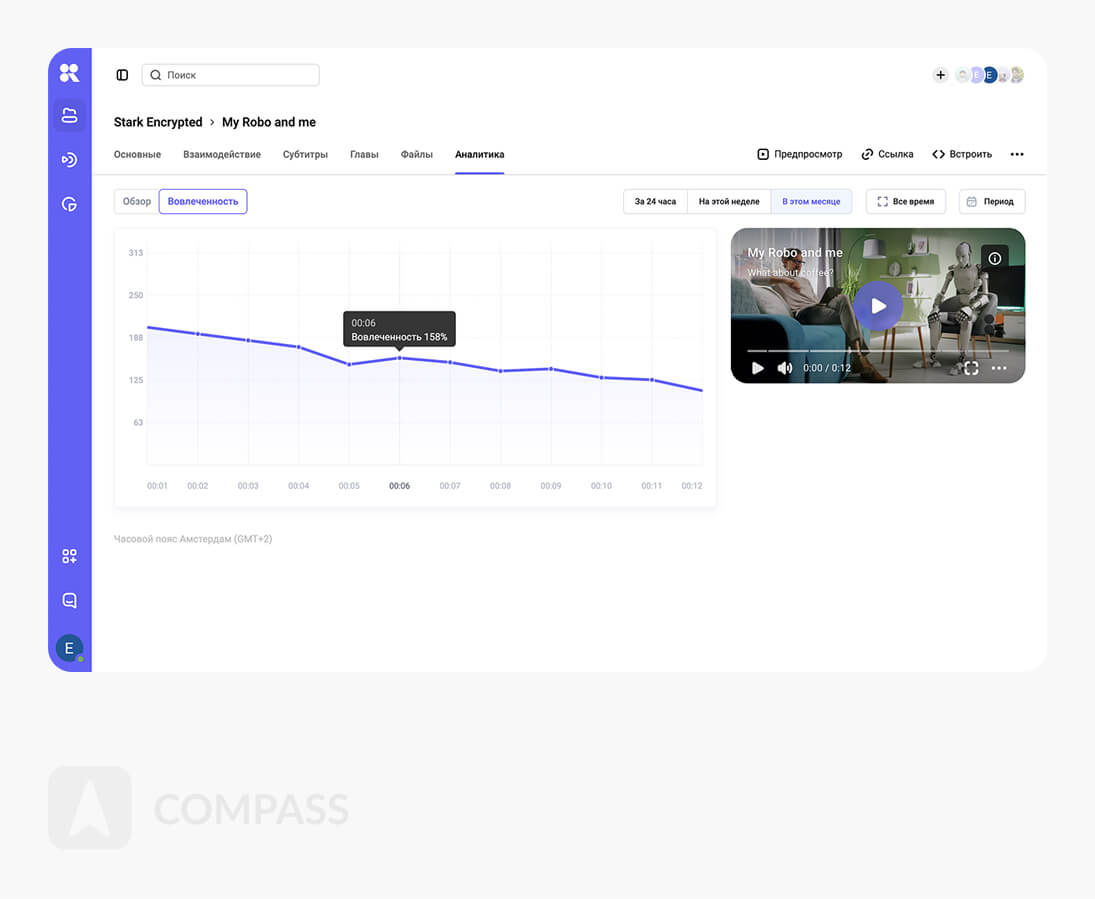This screenshot has width=1095, height=899.
Task: Click the info icon on video thumbnail
Action: coord(994,258)
